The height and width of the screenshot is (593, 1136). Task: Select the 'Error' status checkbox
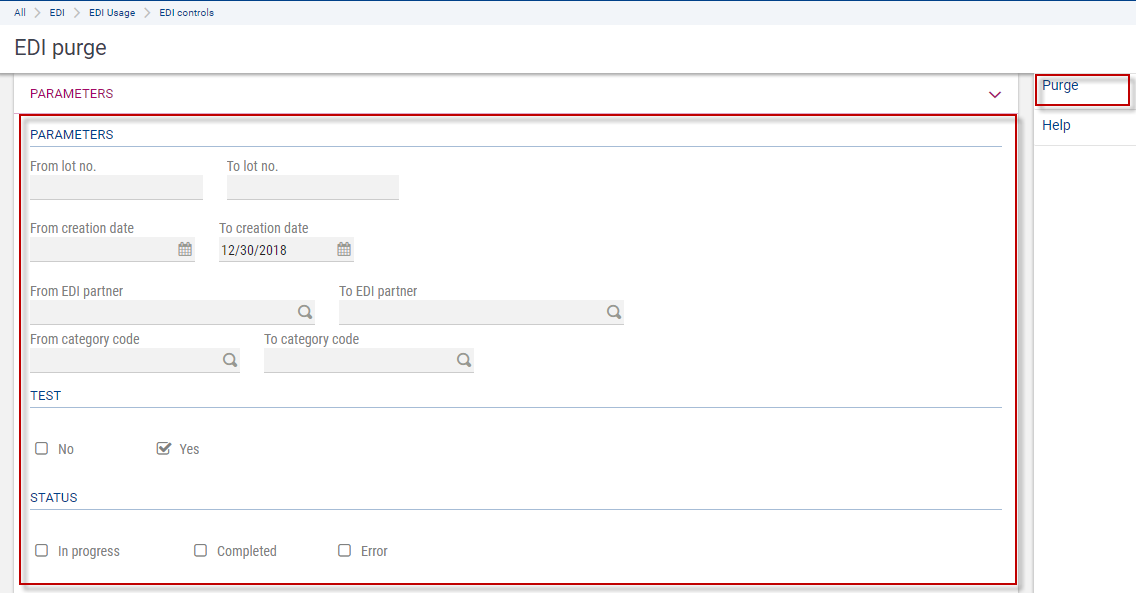[345, 551]
